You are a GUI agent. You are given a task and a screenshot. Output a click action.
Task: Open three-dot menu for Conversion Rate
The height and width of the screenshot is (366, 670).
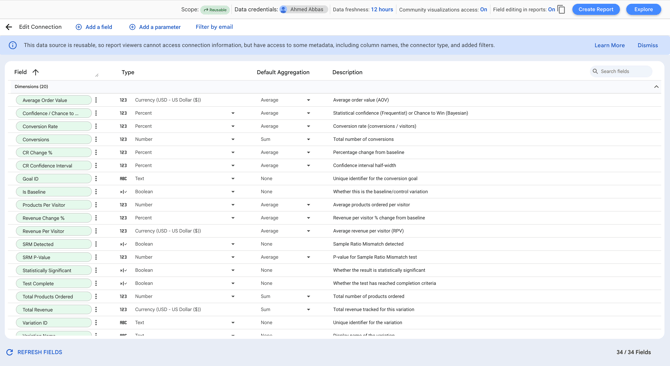(96, 126)
